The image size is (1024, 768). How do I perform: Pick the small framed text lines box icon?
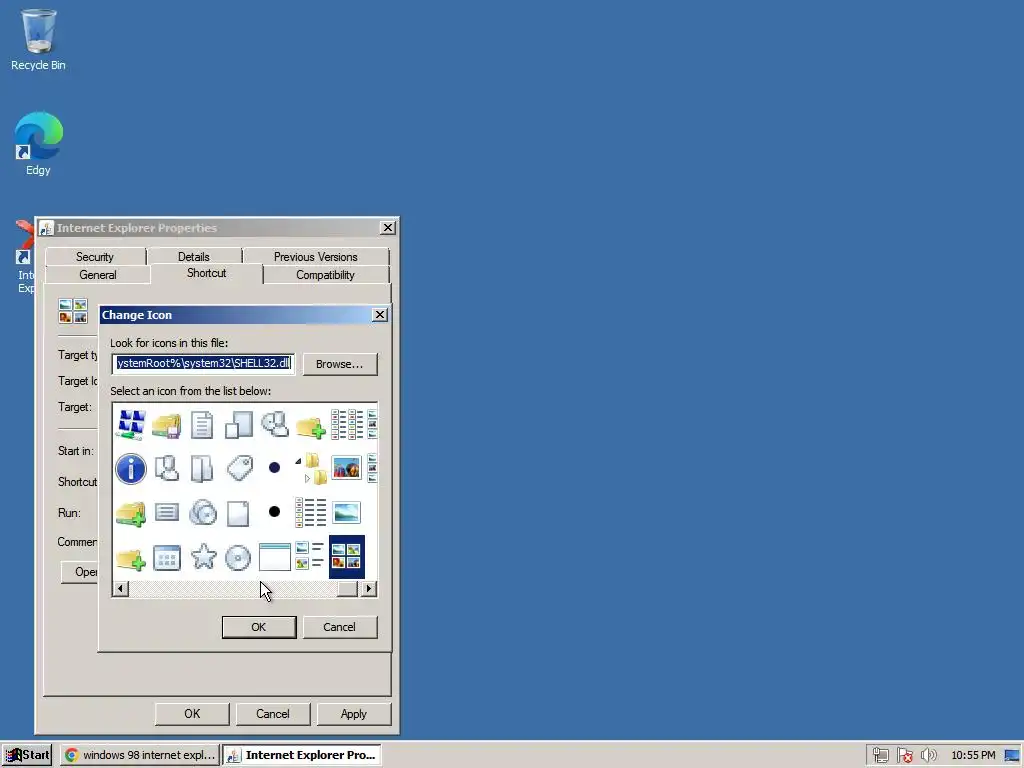click(167, 512)
